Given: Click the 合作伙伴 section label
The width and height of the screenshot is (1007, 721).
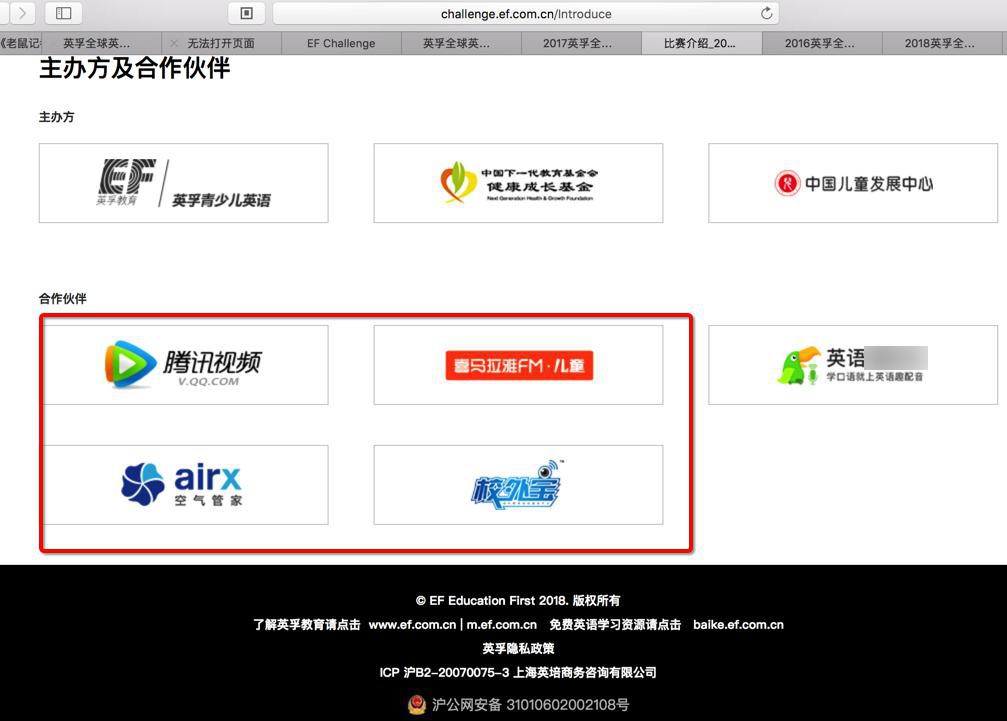Looking at the screenshot, I should (62, 299).
